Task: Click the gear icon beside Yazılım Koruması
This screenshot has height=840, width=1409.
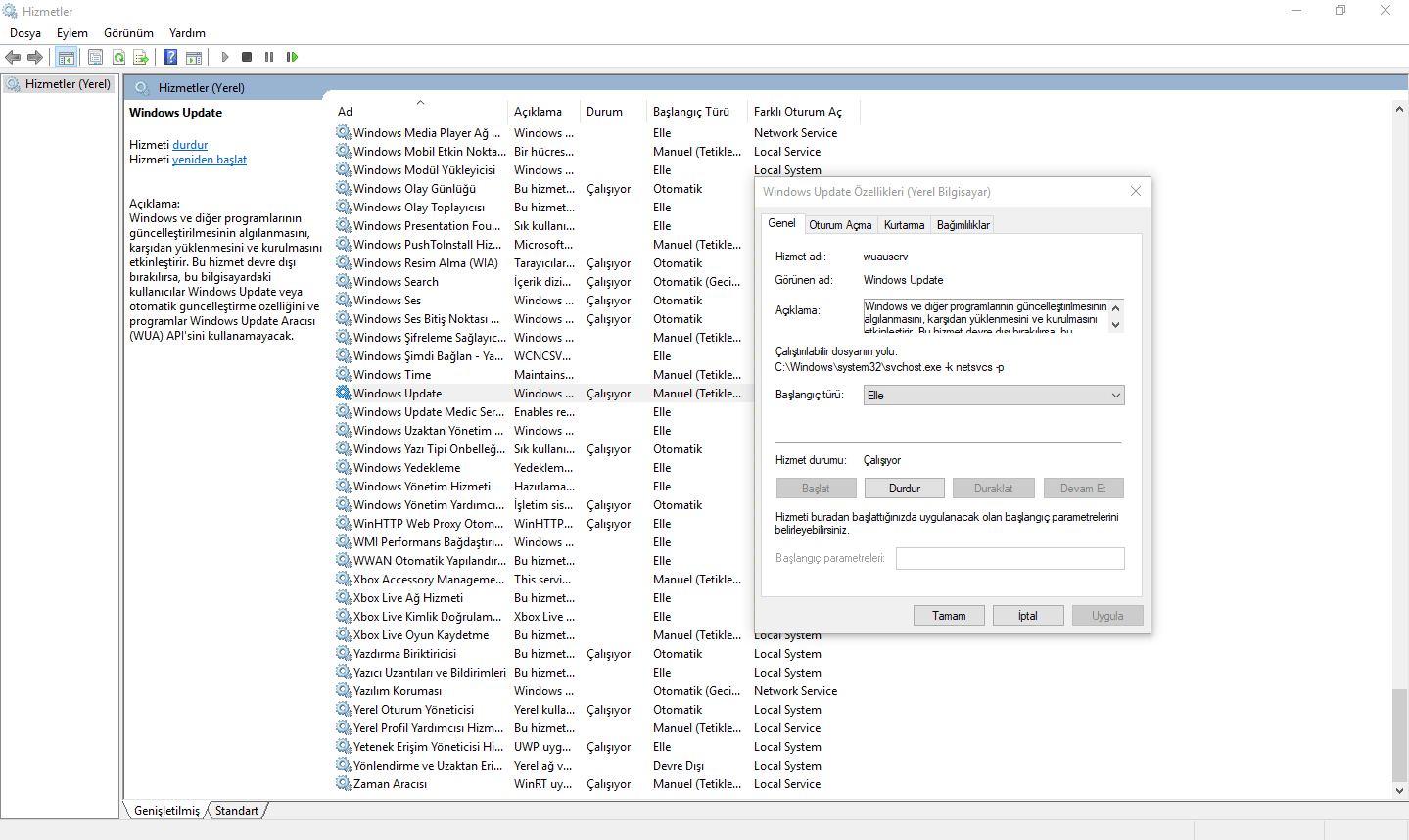Action: click(344, 691)
